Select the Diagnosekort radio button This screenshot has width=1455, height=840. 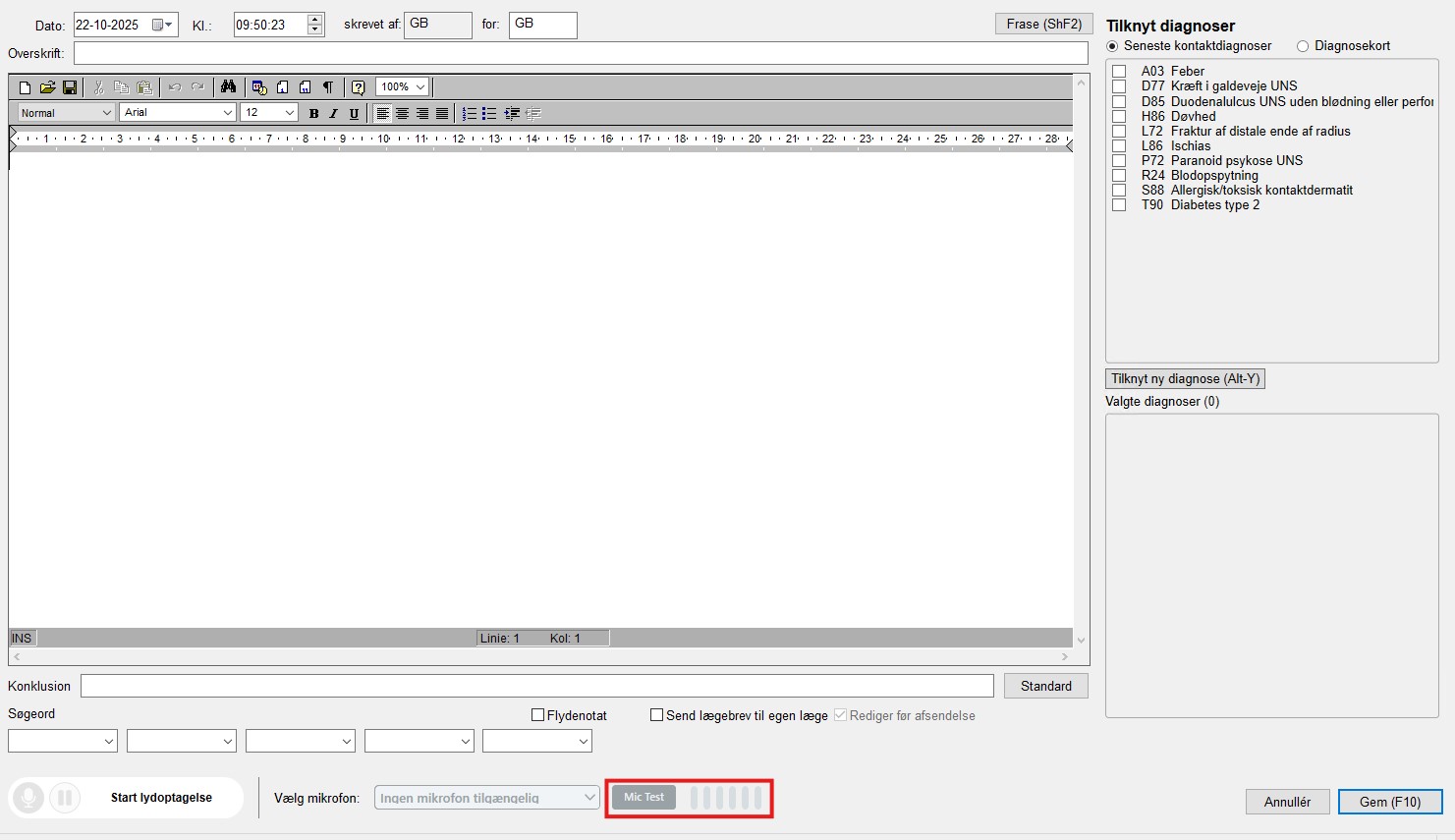coord(1303,46)
